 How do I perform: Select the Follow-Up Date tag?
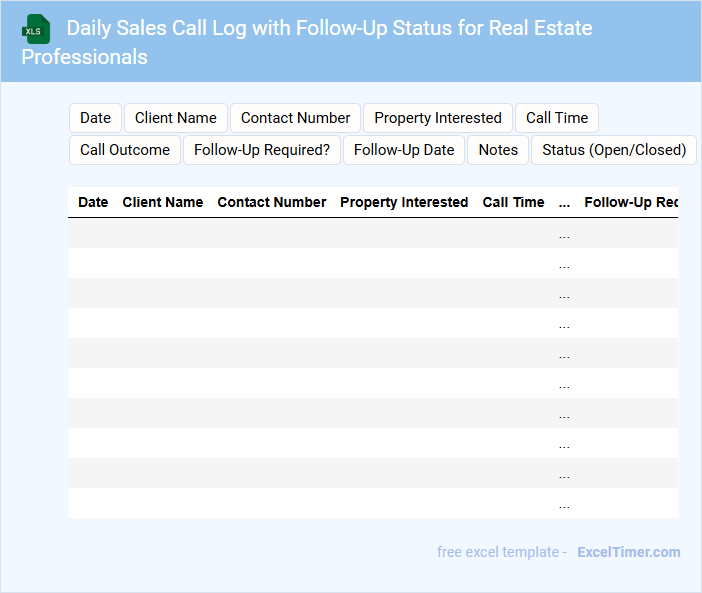404,150
